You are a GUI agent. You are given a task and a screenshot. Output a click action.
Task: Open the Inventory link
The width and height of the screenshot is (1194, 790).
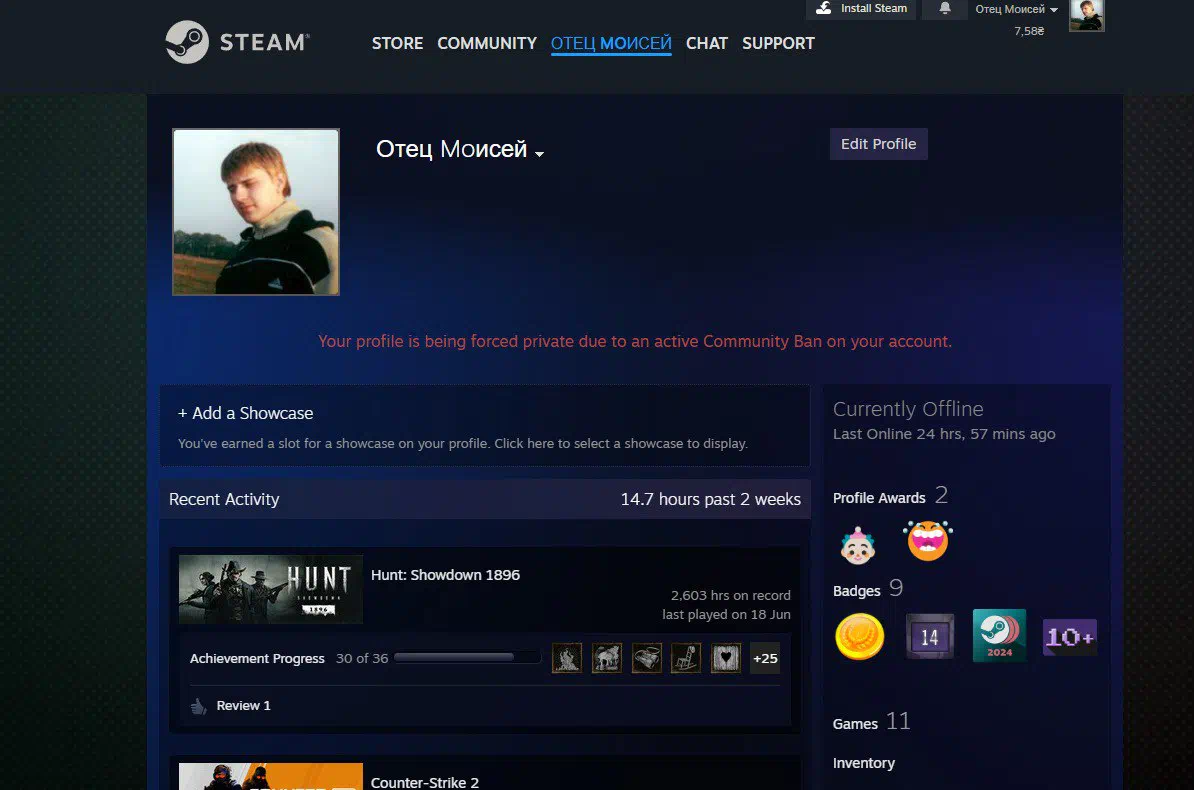[x=864, y=763]
